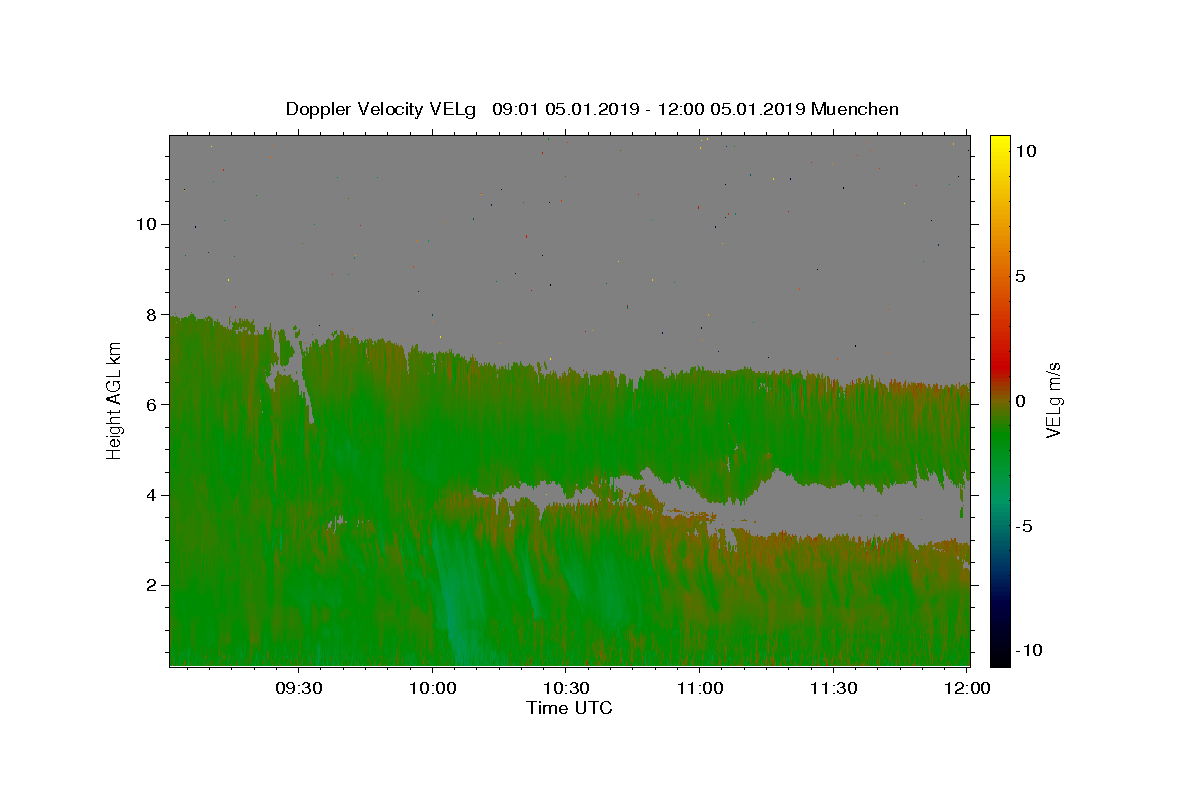Viewport: 1200px width, 800px height.
Task: Click the 11:30 time tick label
Action: click(x=833, y=688)
